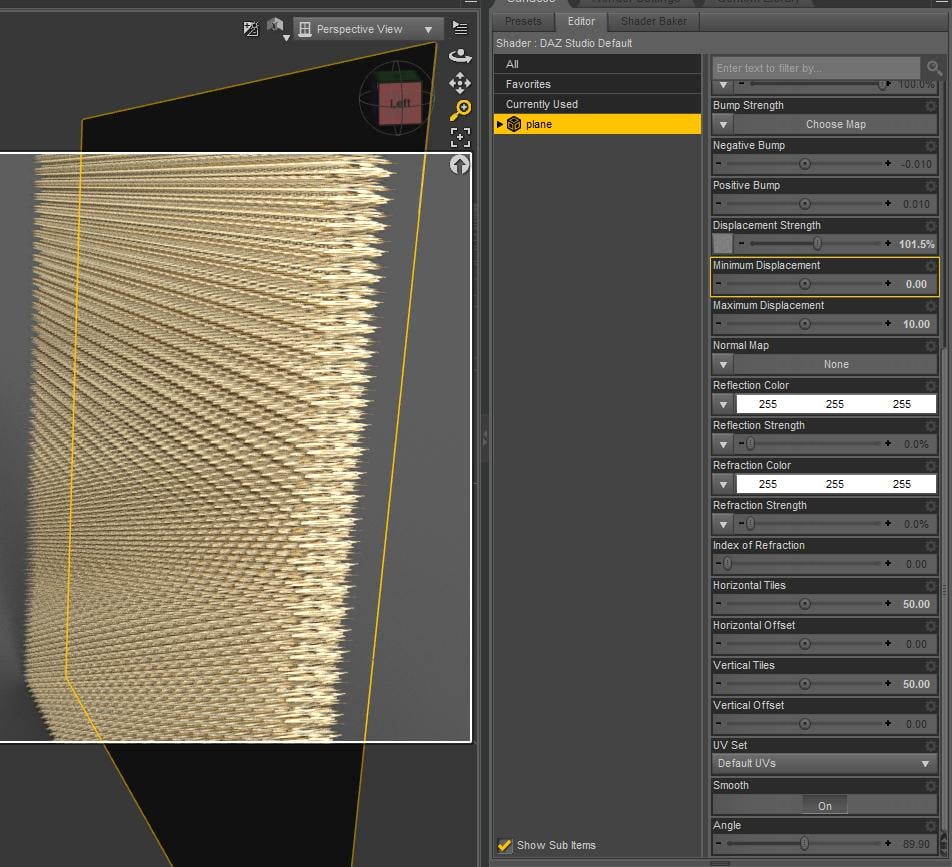
Task: Select the Currently Used category
Action: [x=597, y=104]
